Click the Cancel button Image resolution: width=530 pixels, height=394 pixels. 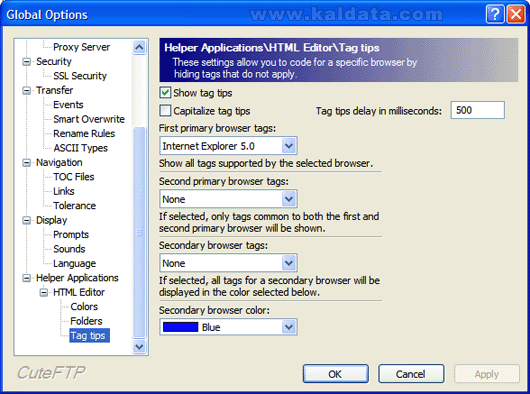411,374
